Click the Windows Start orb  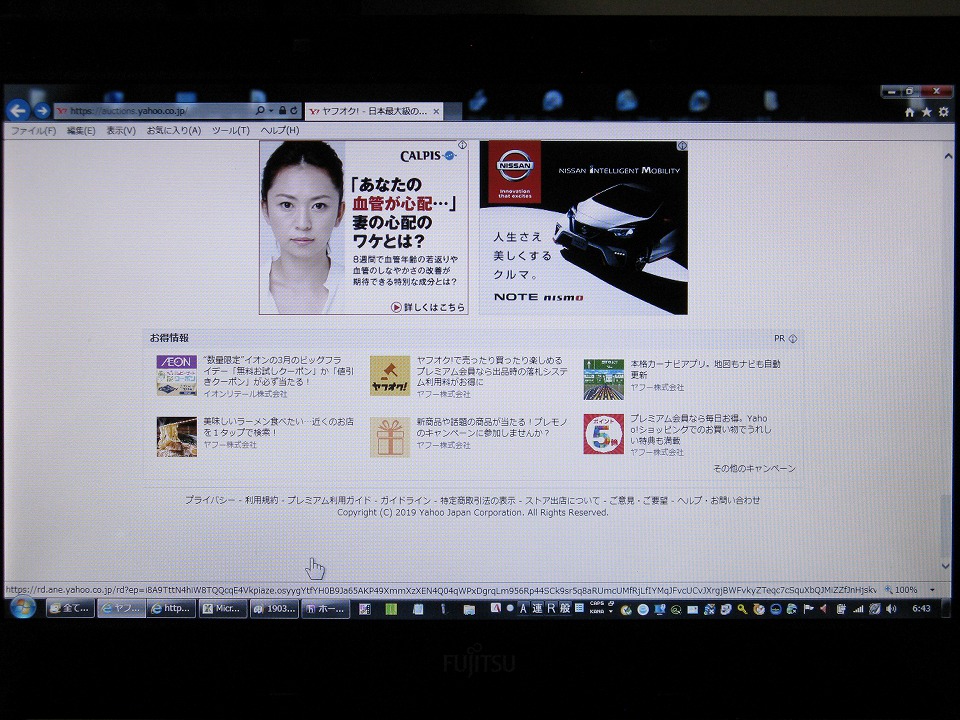pyautogui.click(x=22, y=607)
